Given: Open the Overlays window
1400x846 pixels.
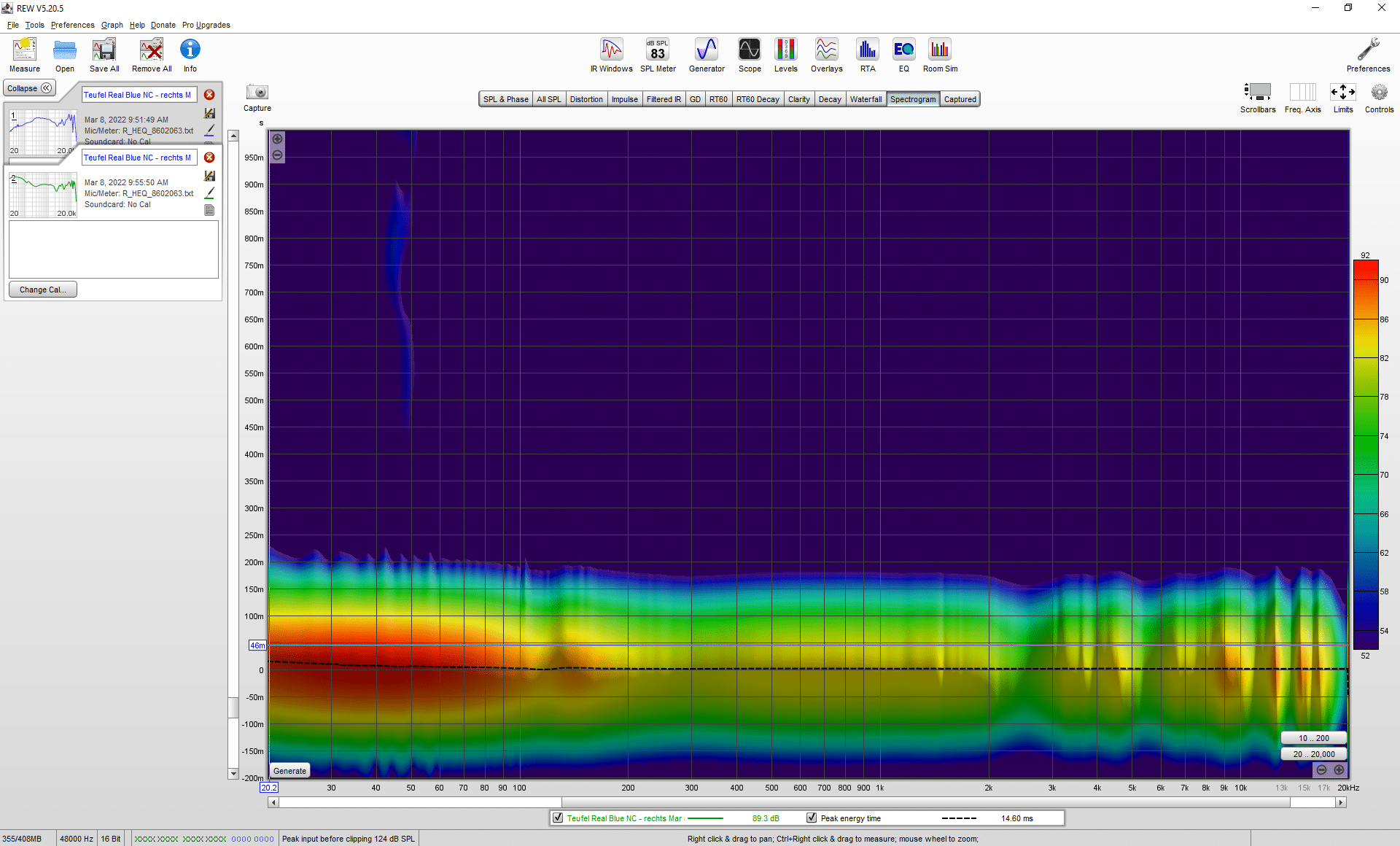Looking at the screenshot, I should [x=826, y=55].
